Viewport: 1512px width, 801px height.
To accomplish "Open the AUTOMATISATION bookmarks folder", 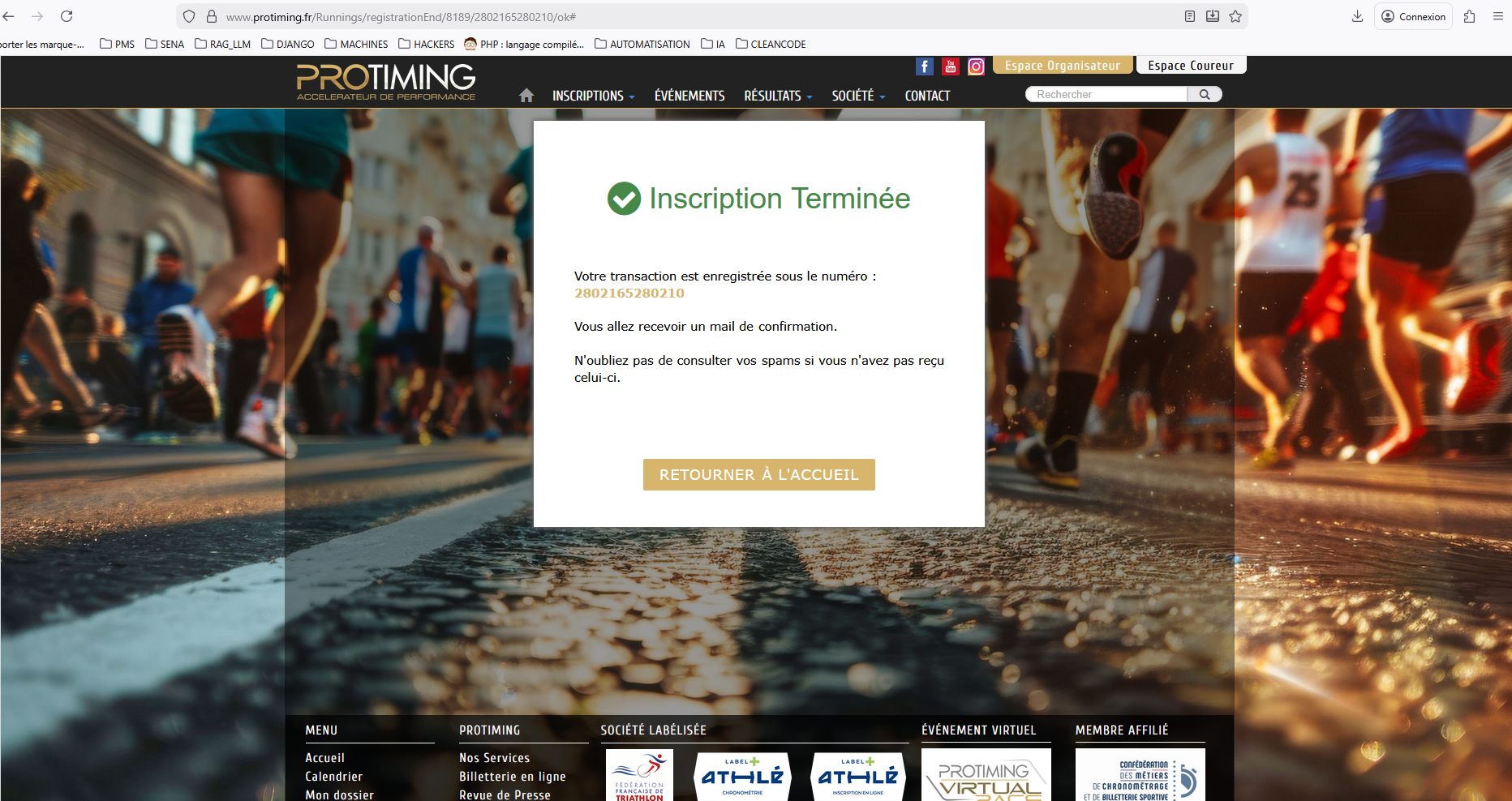I will (642, 45).
